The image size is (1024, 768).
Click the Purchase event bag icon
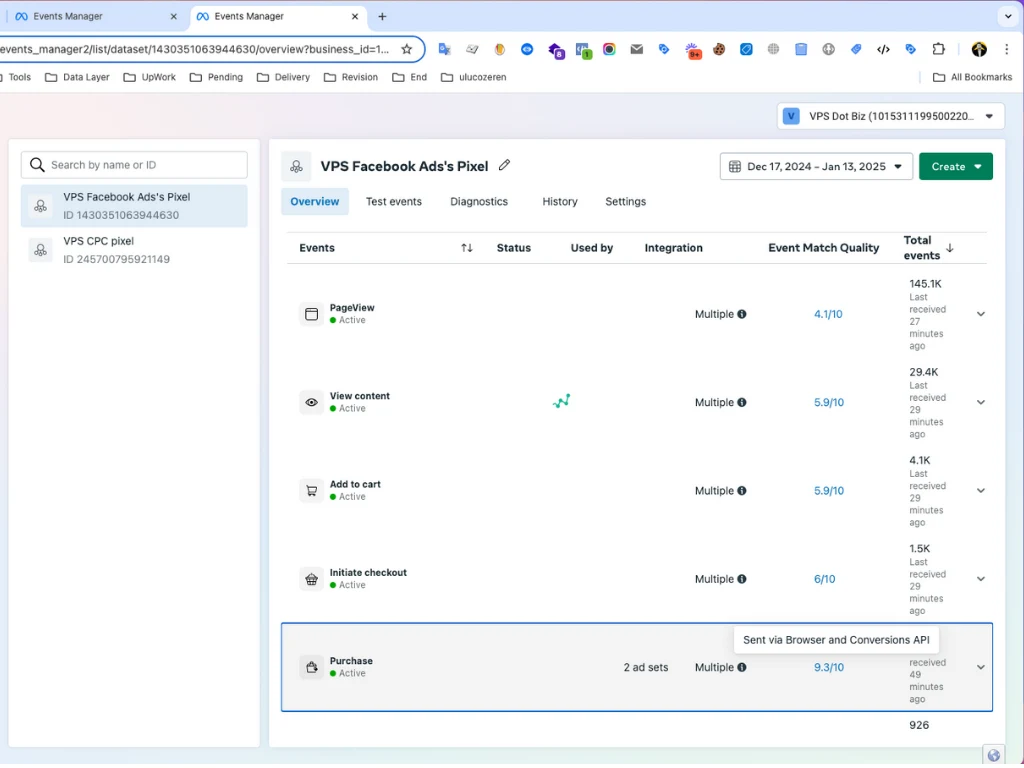pyautogui.click(x=311, y=666)
